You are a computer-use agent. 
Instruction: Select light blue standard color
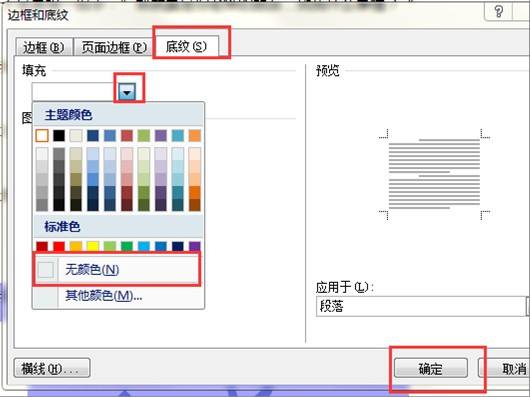pos(144,246)
